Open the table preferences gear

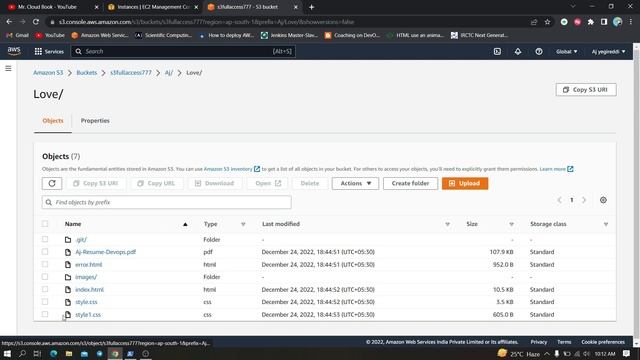[x=603, y=200]
